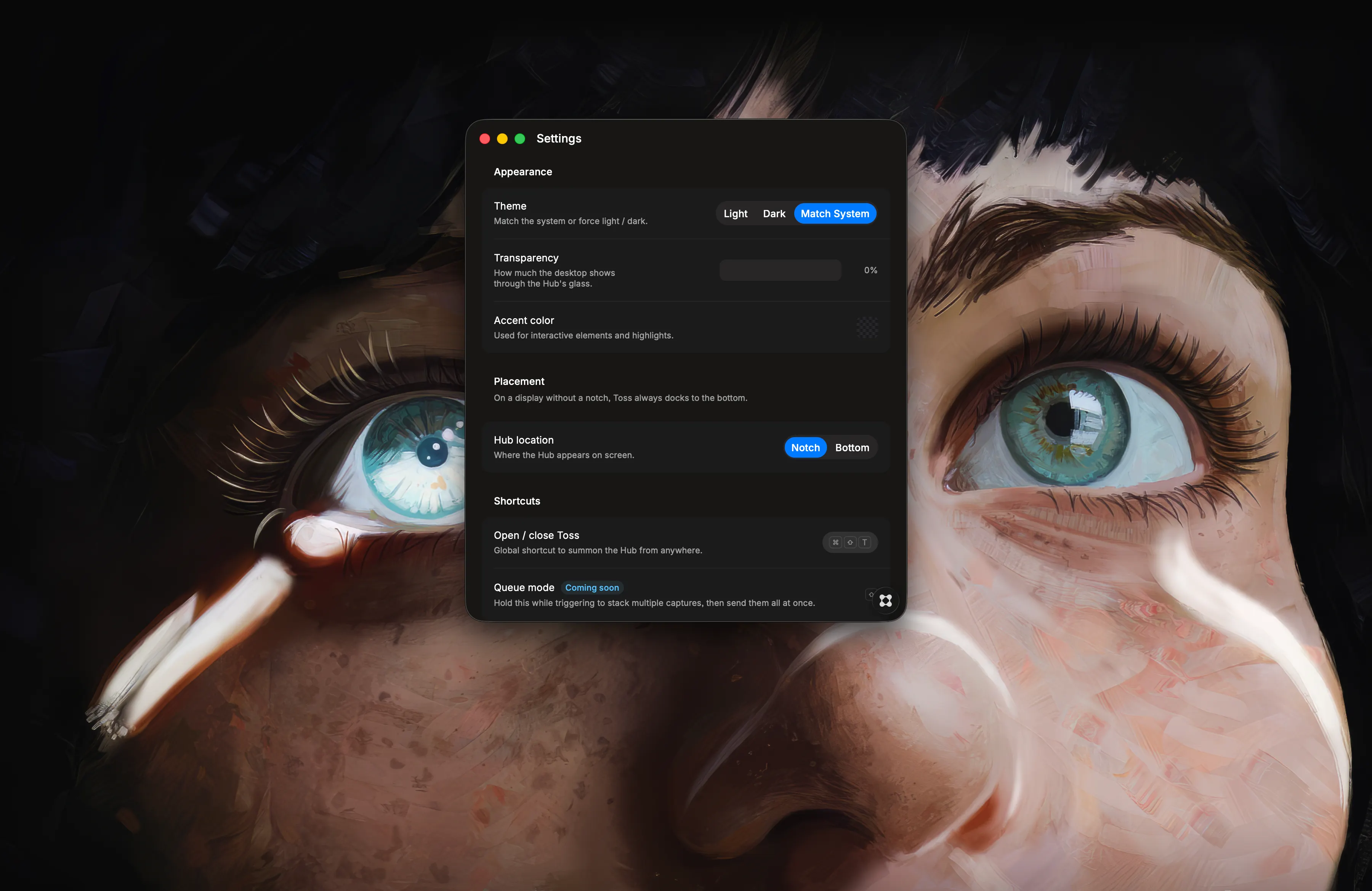This screenshot has width=1372, height=891.
Task: Click the Shortcuts section heading
Action: click(x=517, y=501)
